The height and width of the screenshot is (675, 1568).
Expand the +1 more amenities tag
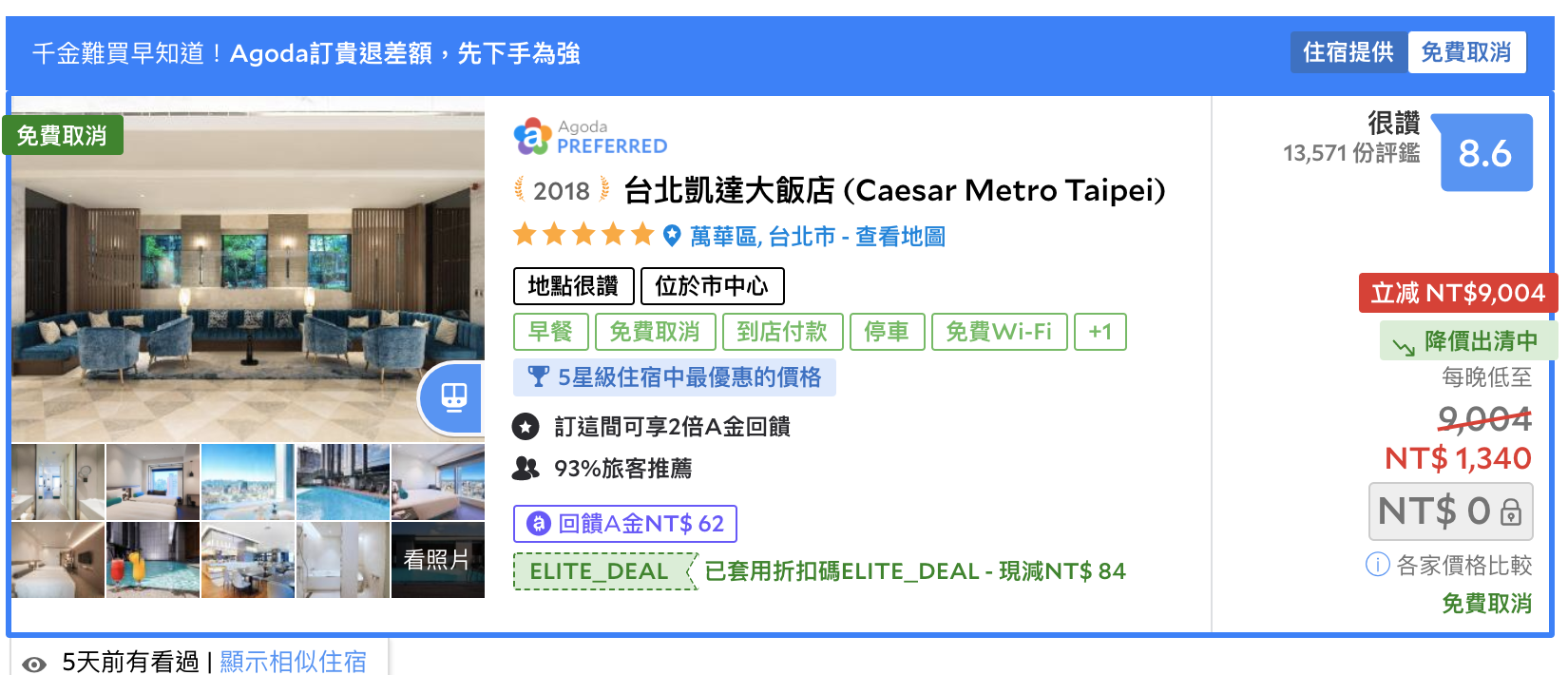[1100, 332]
